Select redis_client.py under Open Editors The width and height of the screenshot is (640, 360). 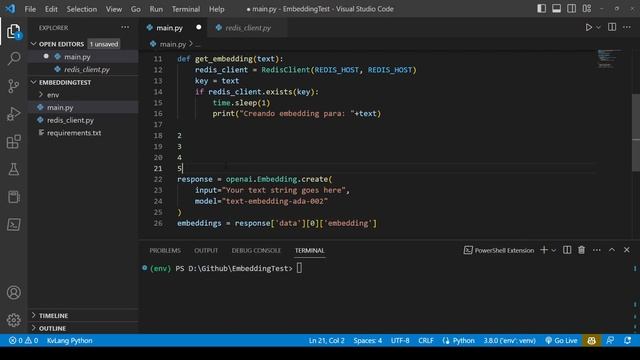click(x=87, y=69)
